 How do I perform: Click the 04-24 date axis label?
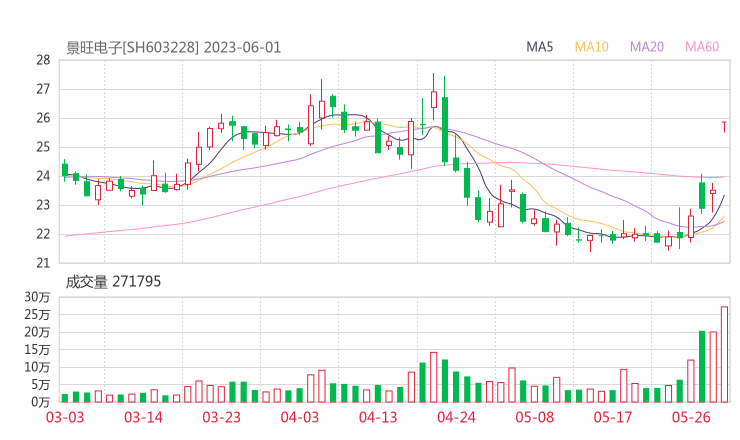click(x=456, y=417)
